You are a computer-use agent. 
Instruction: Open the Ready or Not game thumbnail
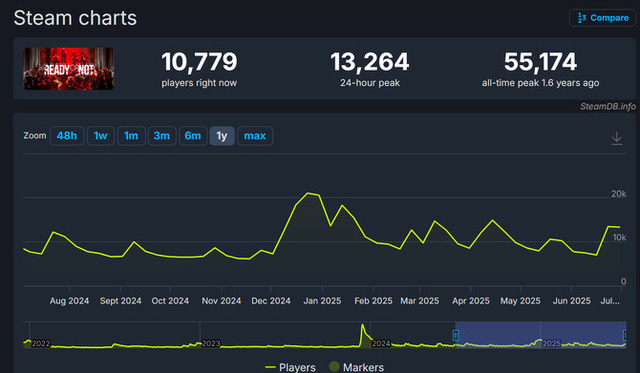[x=69, y=69]
